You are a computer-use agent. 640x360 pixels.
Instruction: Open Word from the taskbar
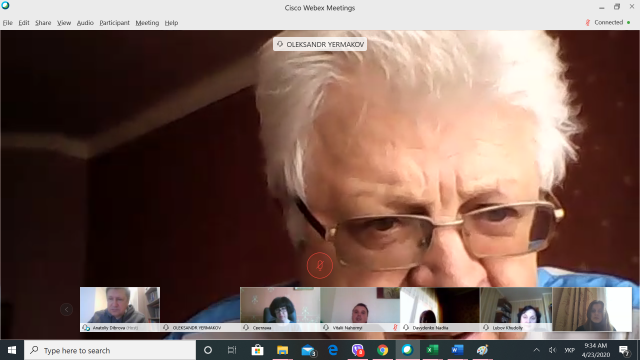click(457, 350)
